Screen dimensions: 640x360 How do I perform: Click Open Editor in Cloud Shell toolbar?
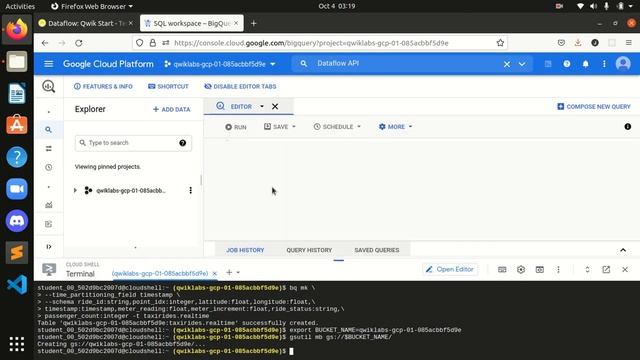pos(450,269)
